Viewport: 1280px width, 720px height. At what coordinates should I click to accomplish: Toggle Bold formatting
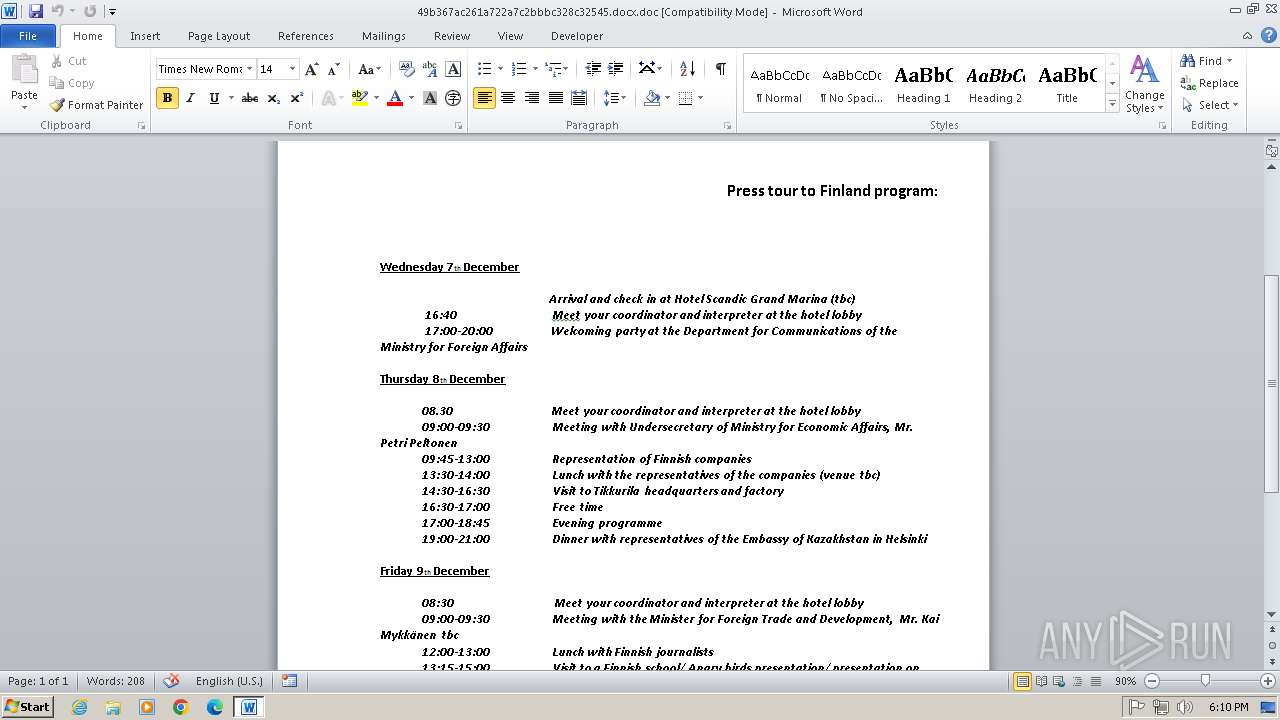[x=167, y=98]
